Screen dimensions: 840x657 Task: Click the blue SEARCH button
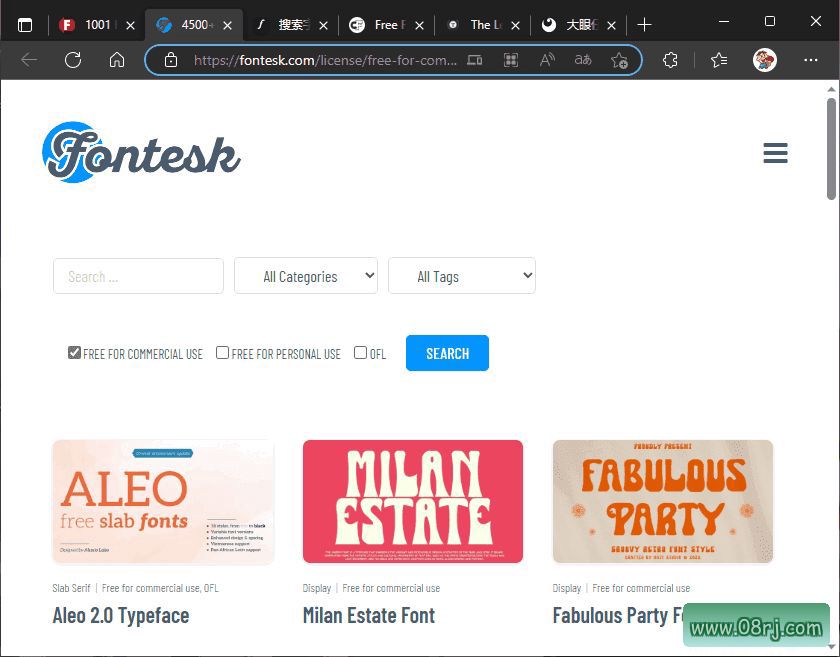447,353
